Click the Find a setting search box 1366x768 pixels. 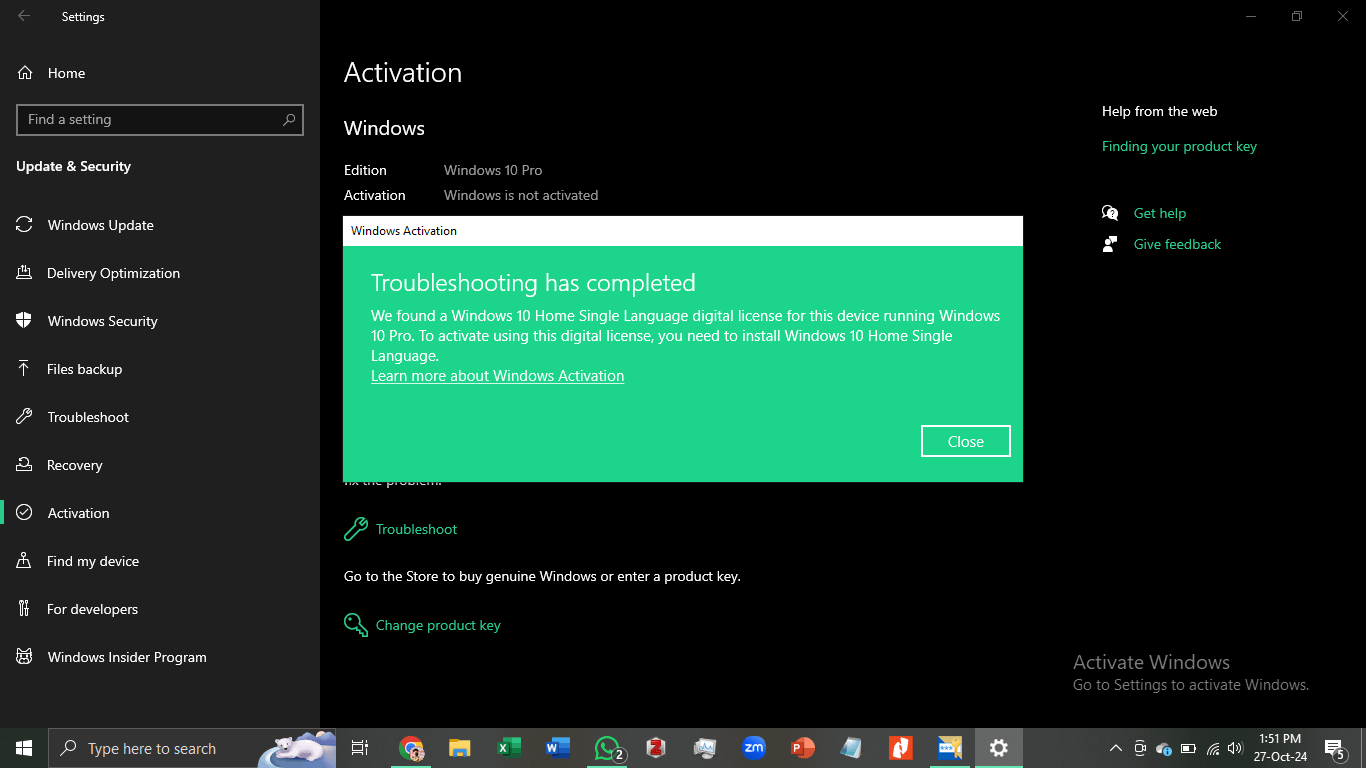(160, 119)
